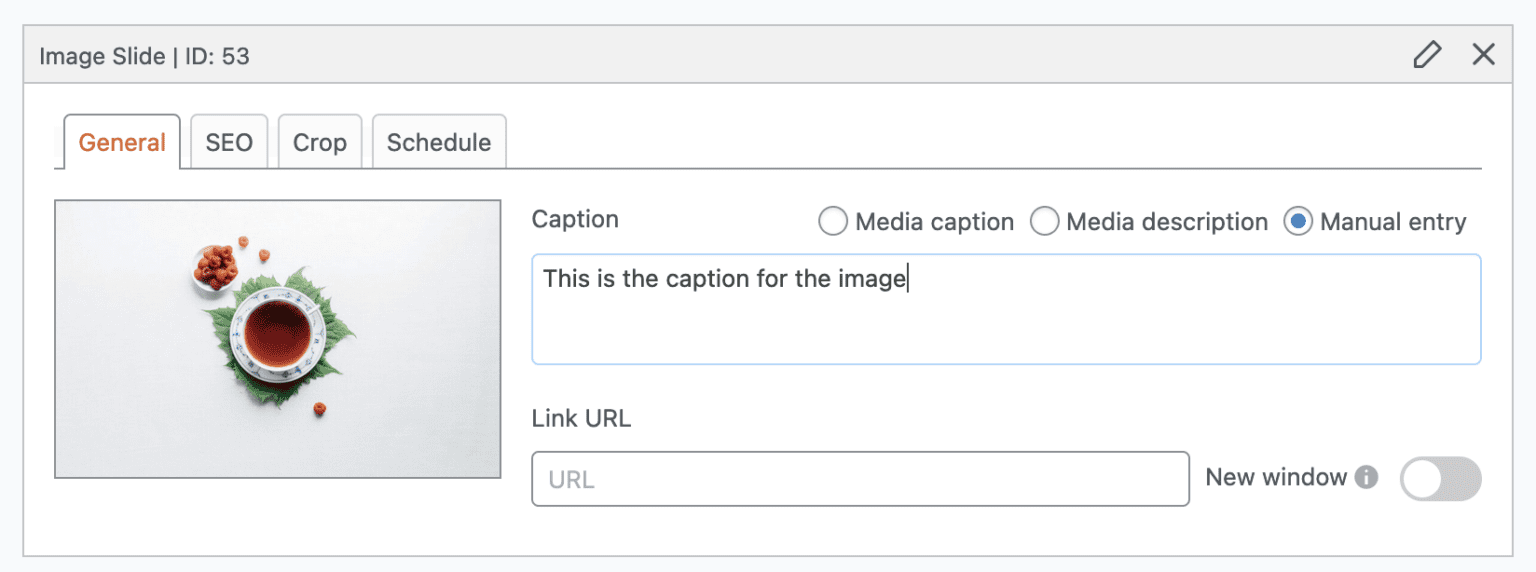Image resolution: width=1536 pixels, height=572 pixels.
Task: Switch to the Schedule tab
Action: click(439, 142)
